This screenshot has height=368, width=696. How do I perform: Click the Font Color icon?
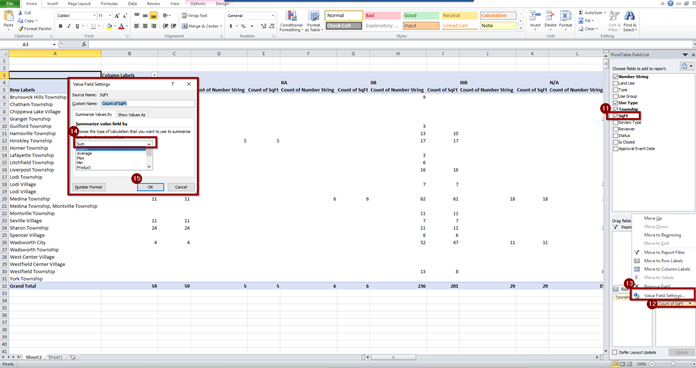tap(121, 26)
